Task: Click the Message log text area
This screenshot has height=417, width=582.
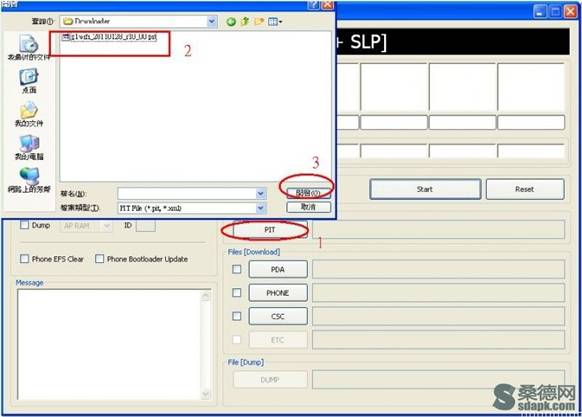Action: 109,345
